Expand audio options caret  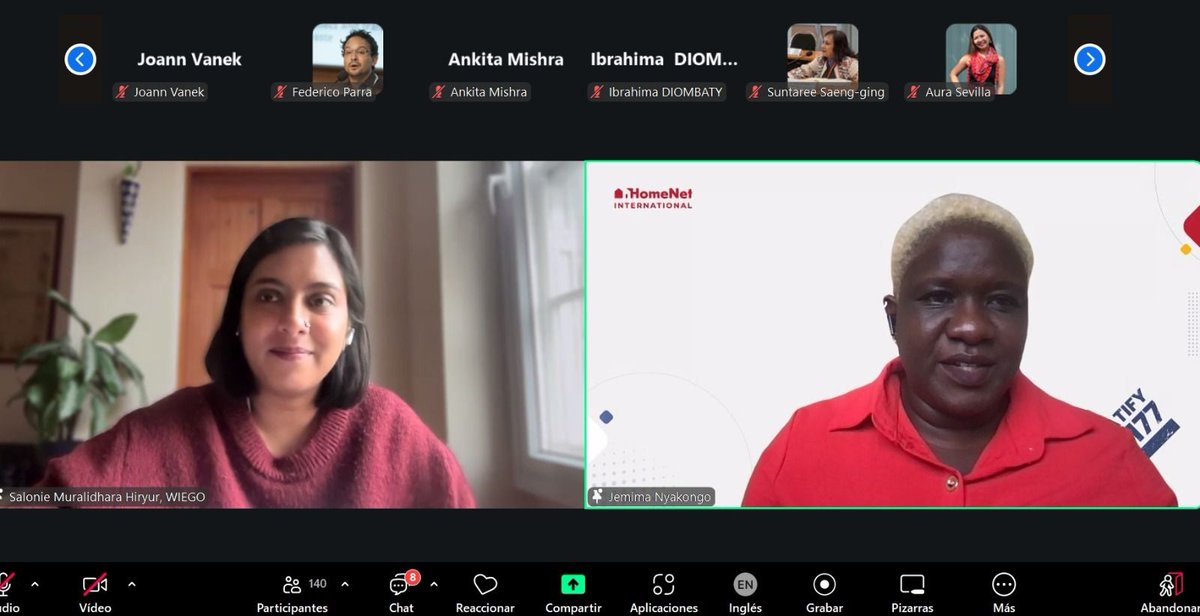(35, 584)
